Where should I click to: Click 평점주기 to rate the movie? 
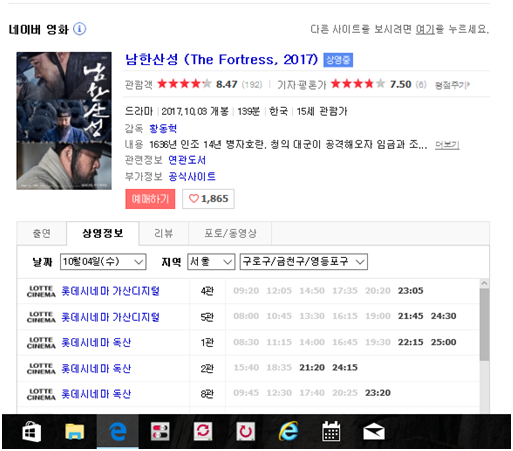[452, 85]
